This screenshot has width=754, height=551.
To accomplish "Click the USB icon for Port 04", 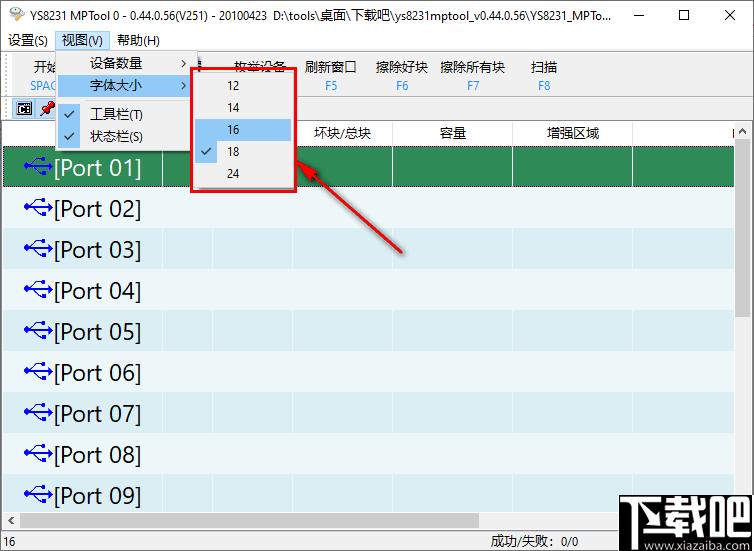I will pos(38,289).
